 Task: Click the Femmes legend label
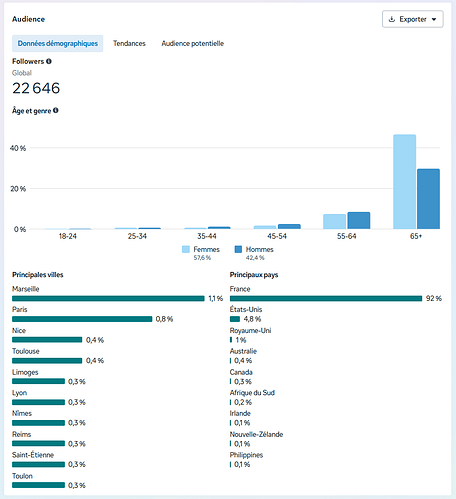pos(207,249)
